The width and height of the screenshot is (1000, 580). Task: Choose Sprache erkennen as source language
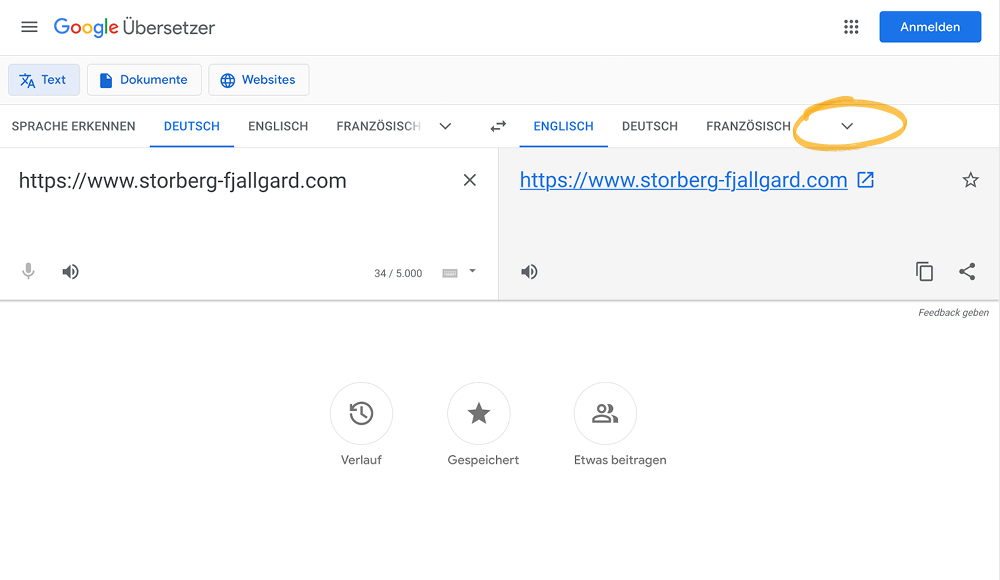tap(73, 126)
